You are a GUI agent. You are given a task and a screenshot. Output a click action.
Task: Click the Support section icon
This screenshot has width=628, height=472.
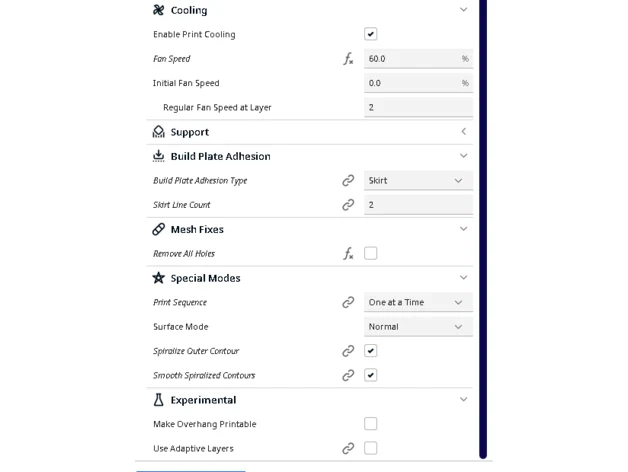pyautogui.click(x=159, y=131)
